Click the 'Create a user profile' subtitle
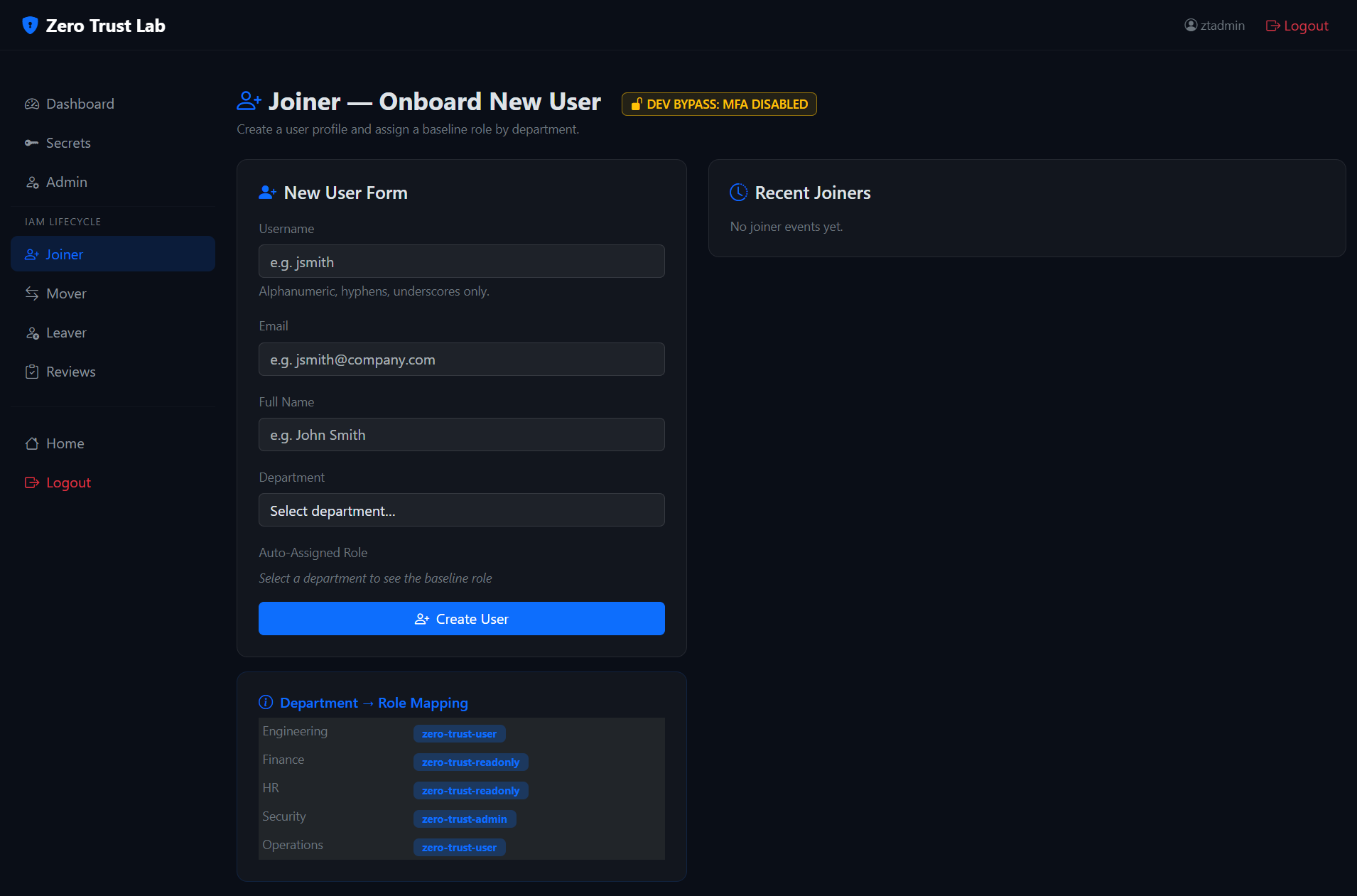This screenshot has height=896, width=1357. pos(408,129)
